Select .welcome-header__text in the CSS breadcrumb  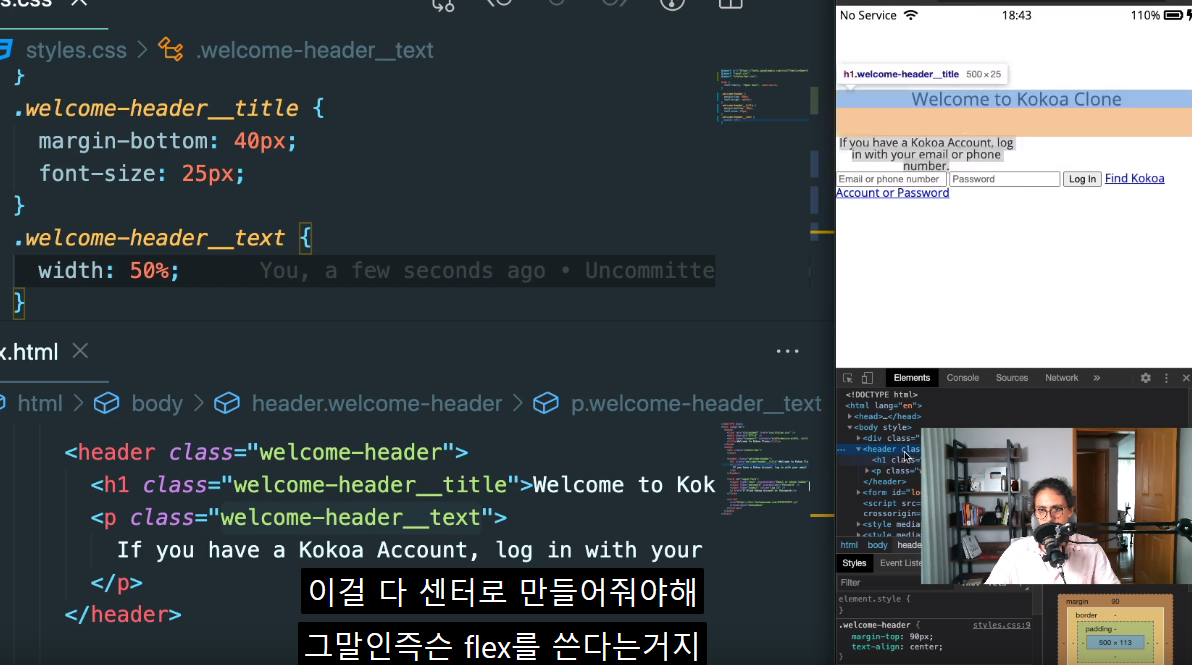click(x=315, y=50)
